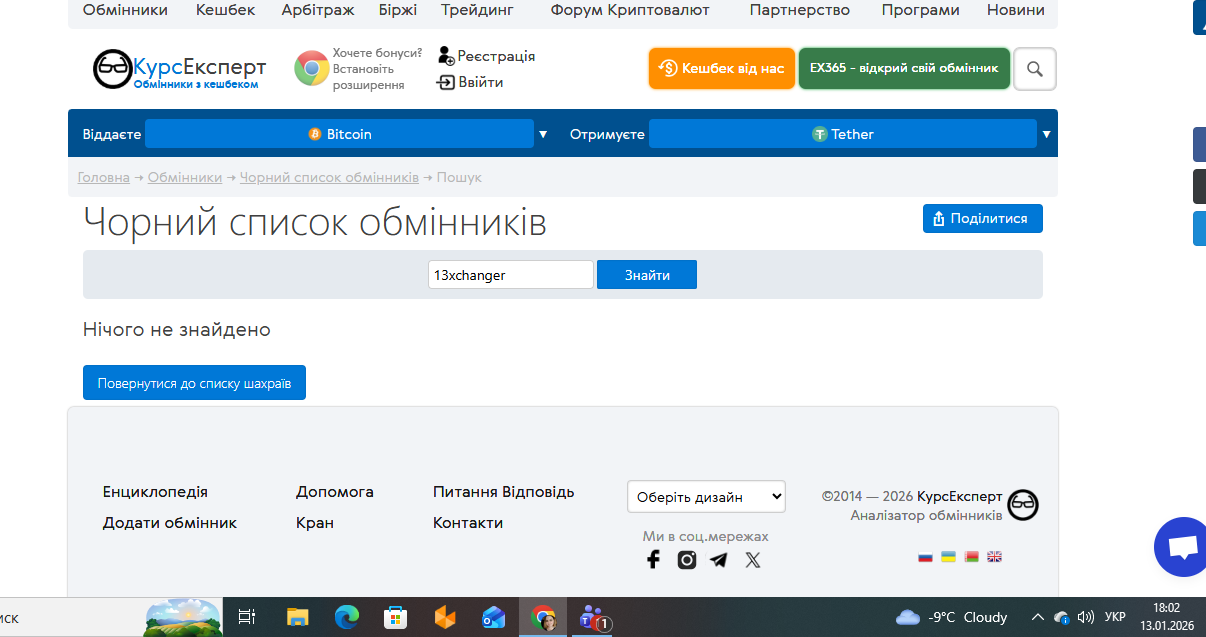
Task: Follow the Головна breadcrumb link
Action: pos(104,177)
